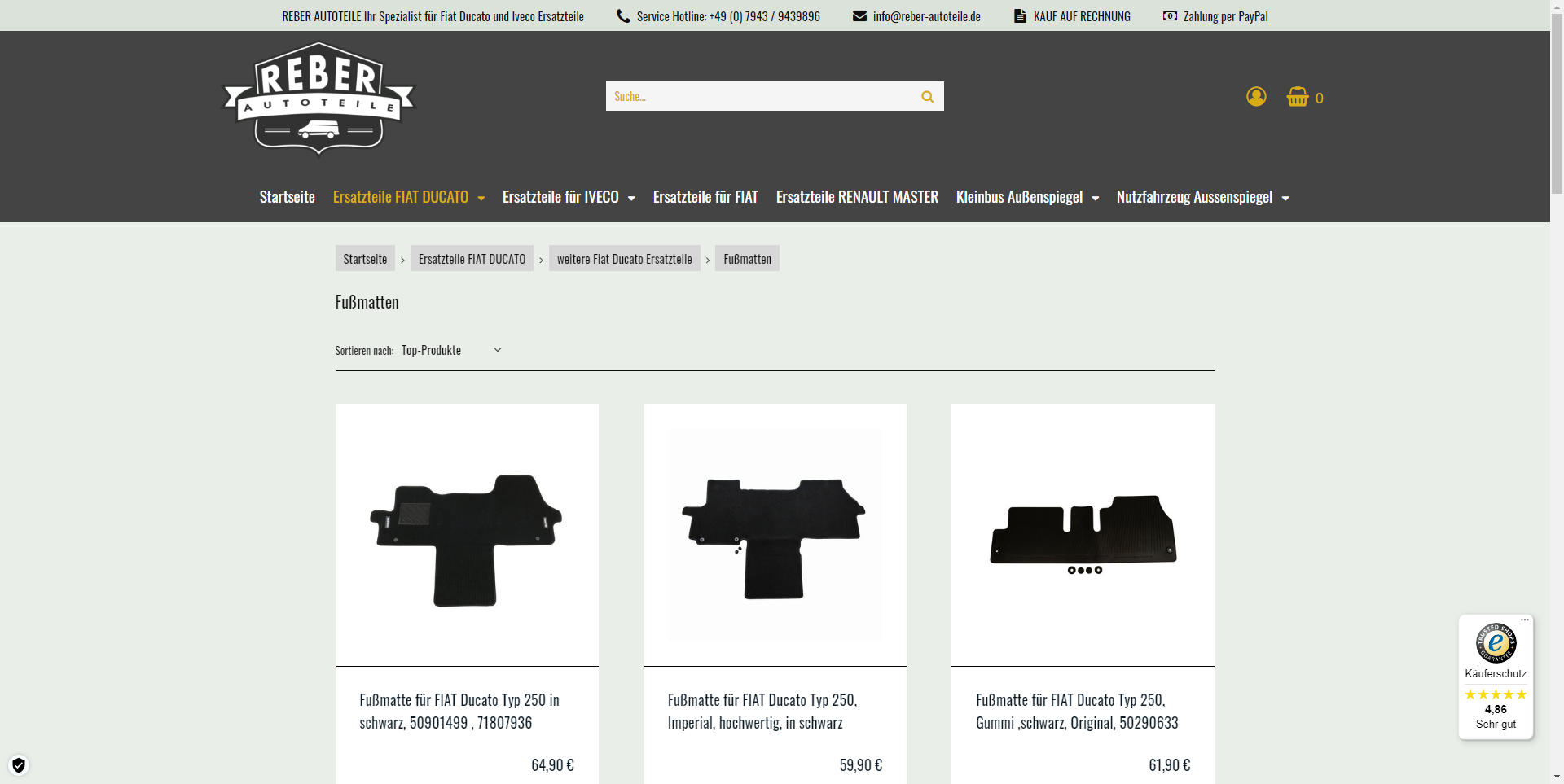Click the shield privacy icon at bottom left
The height and width of the screenshot is (784, 1564).
(x=19, y=765)
